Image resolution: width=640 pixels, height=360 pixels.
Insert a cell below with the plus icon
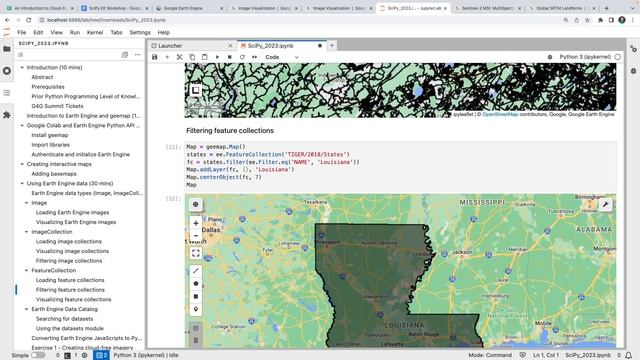[167, 57]
